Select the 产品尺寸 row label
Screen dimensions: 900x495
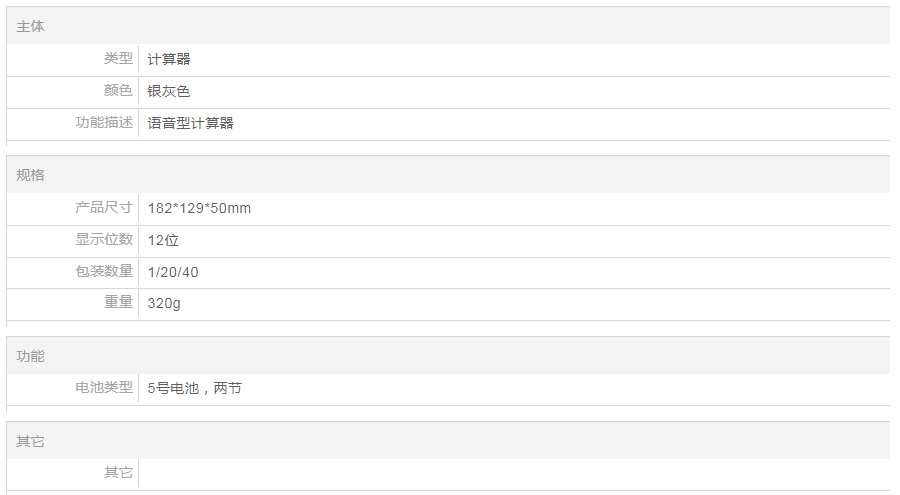coord(104,208)
